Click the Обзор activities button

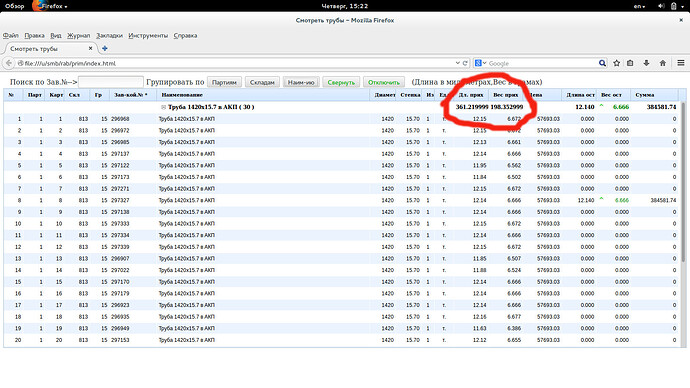point(15,6)
